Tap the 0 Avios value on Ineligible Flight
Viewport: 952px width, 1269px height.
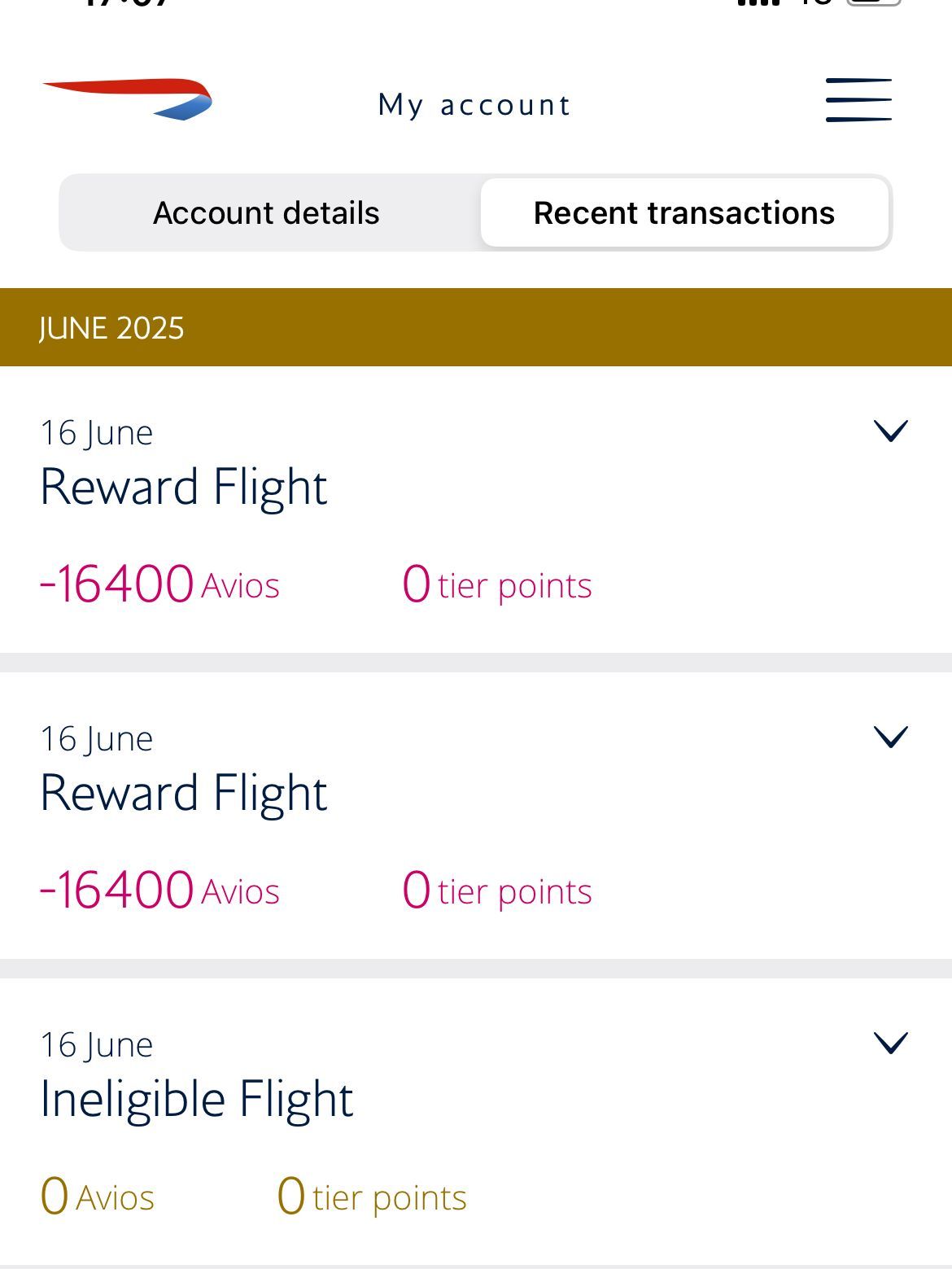[x=98, y=1197]
